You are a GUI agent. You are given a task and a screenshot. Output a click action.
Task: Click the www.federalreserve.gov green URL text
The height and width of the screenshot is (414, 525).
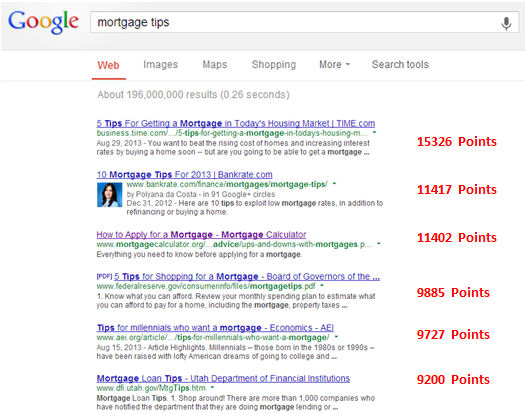[206, 286]
